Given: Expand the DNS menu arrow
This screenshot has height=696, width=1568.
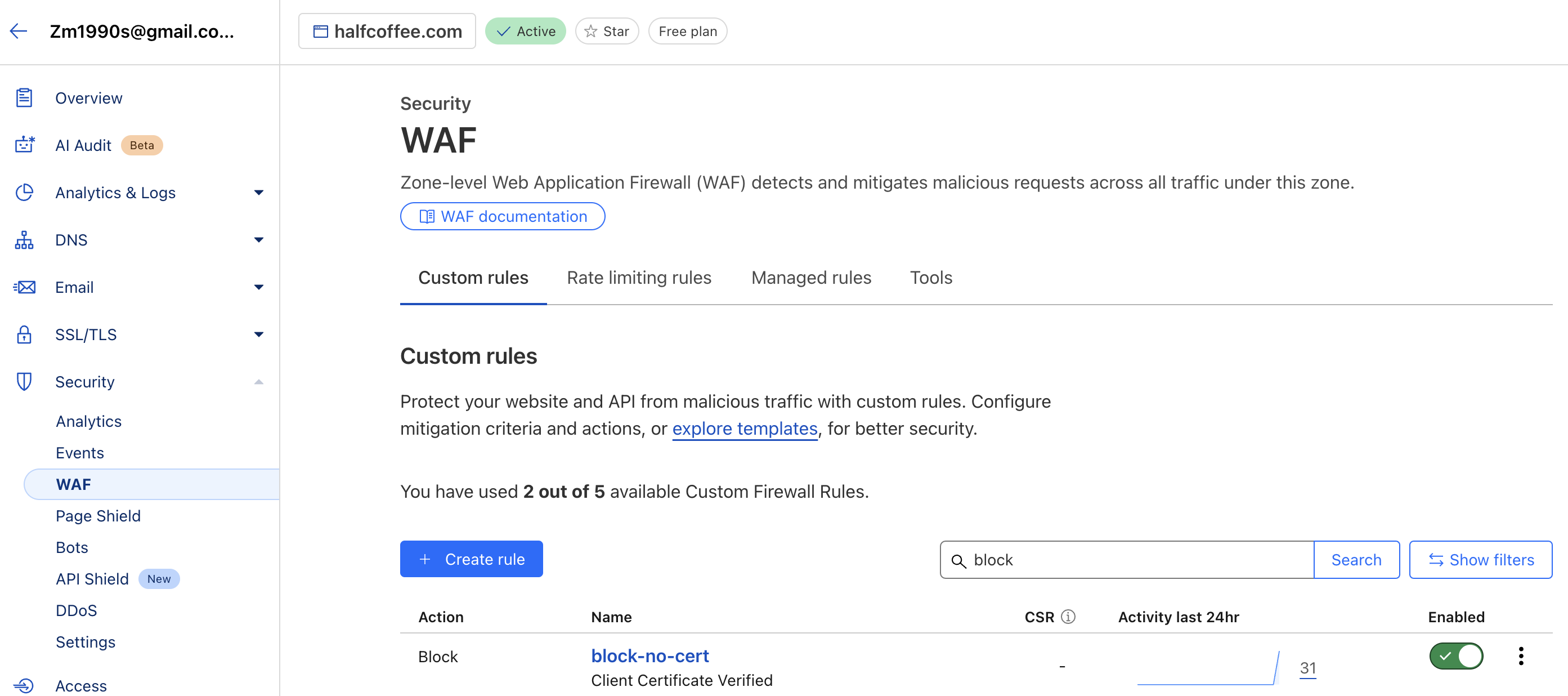Looking at the screenshot, I should (259, 240).
